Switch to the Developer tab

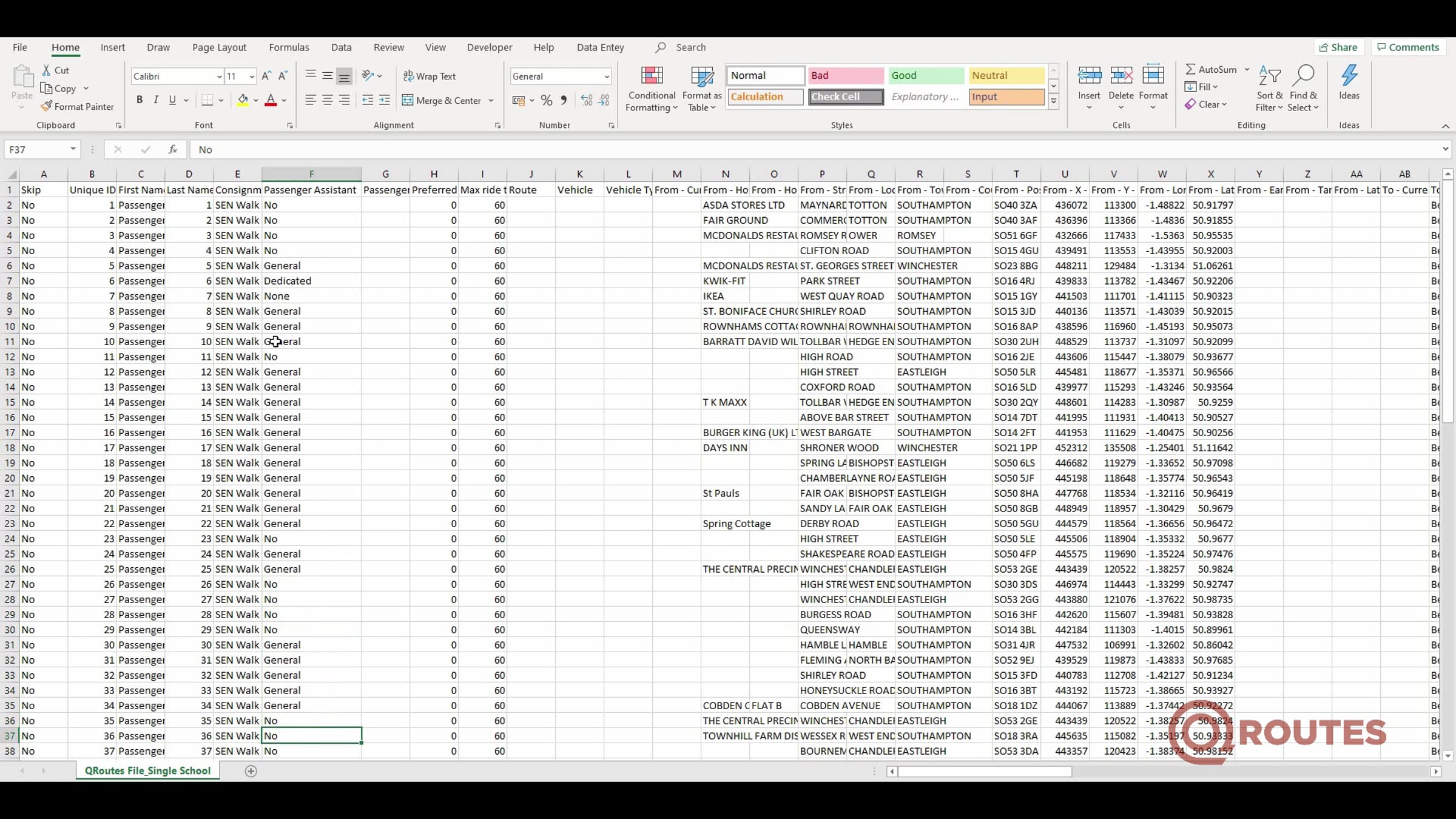[x=489, y=47]
